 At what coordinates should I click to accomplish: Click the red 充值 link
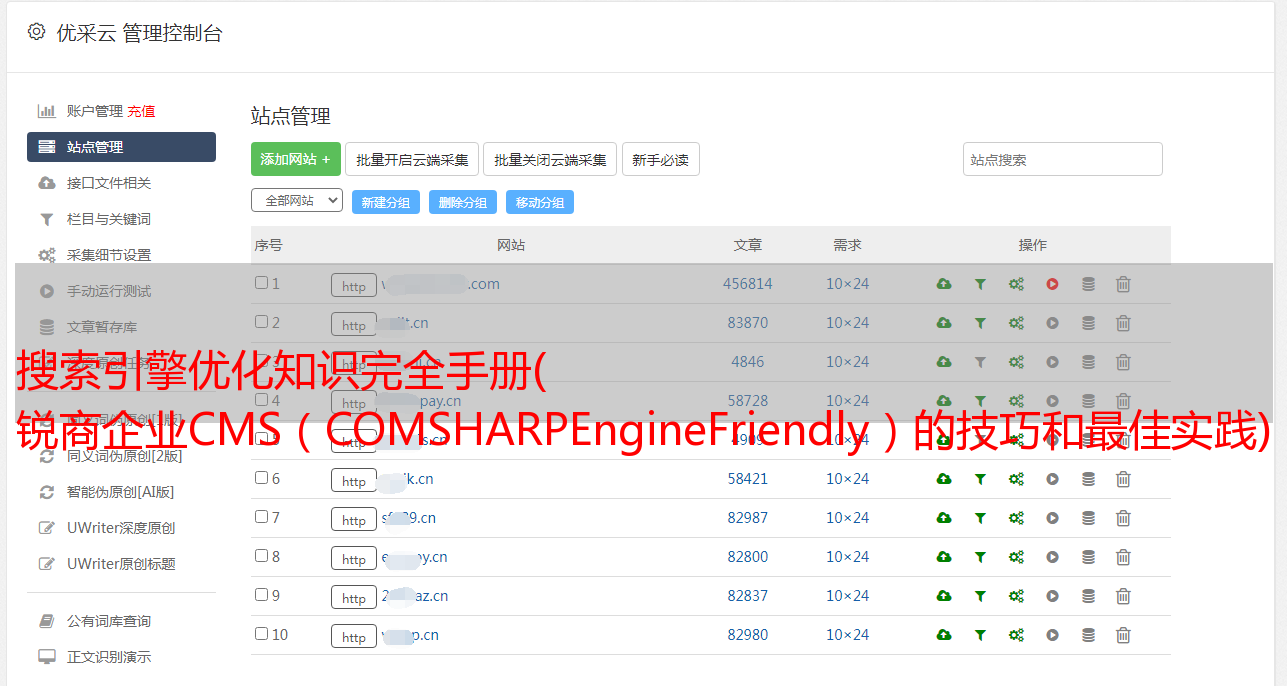pos(141,111)
